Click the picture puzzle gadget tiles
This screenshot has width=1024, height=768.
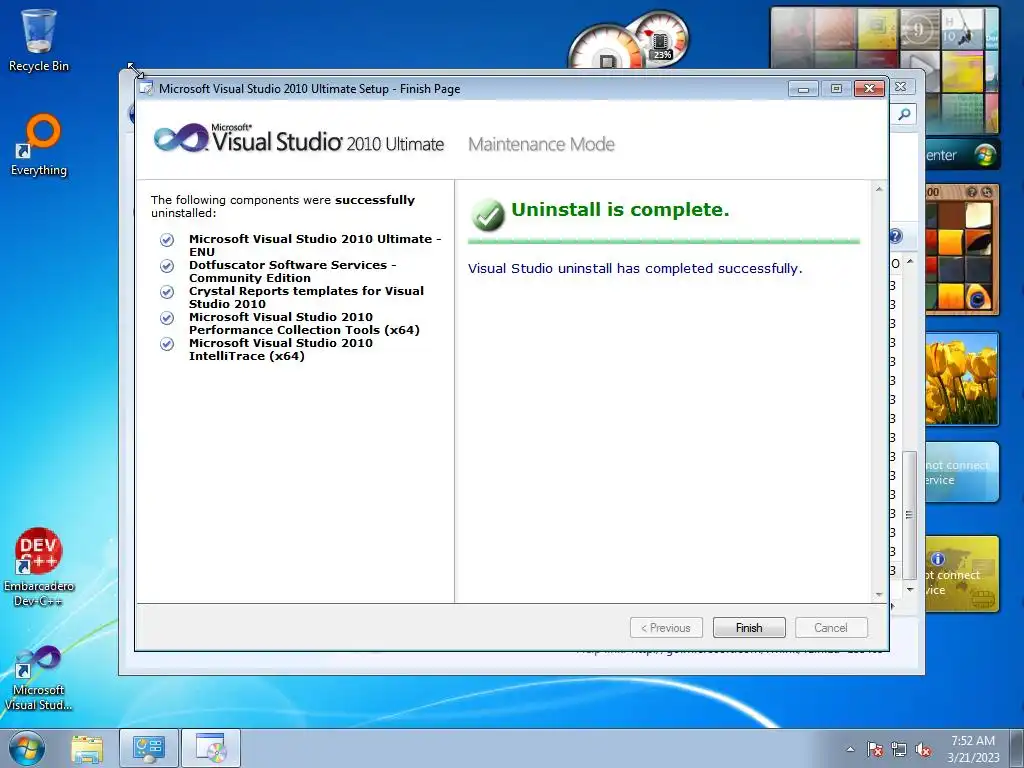[961, 255]
